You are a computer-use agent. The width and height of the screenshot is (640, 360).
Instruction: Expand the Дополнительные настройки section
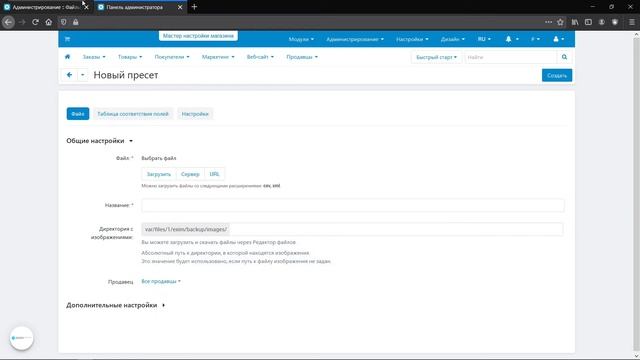click(x=116, y=305)
